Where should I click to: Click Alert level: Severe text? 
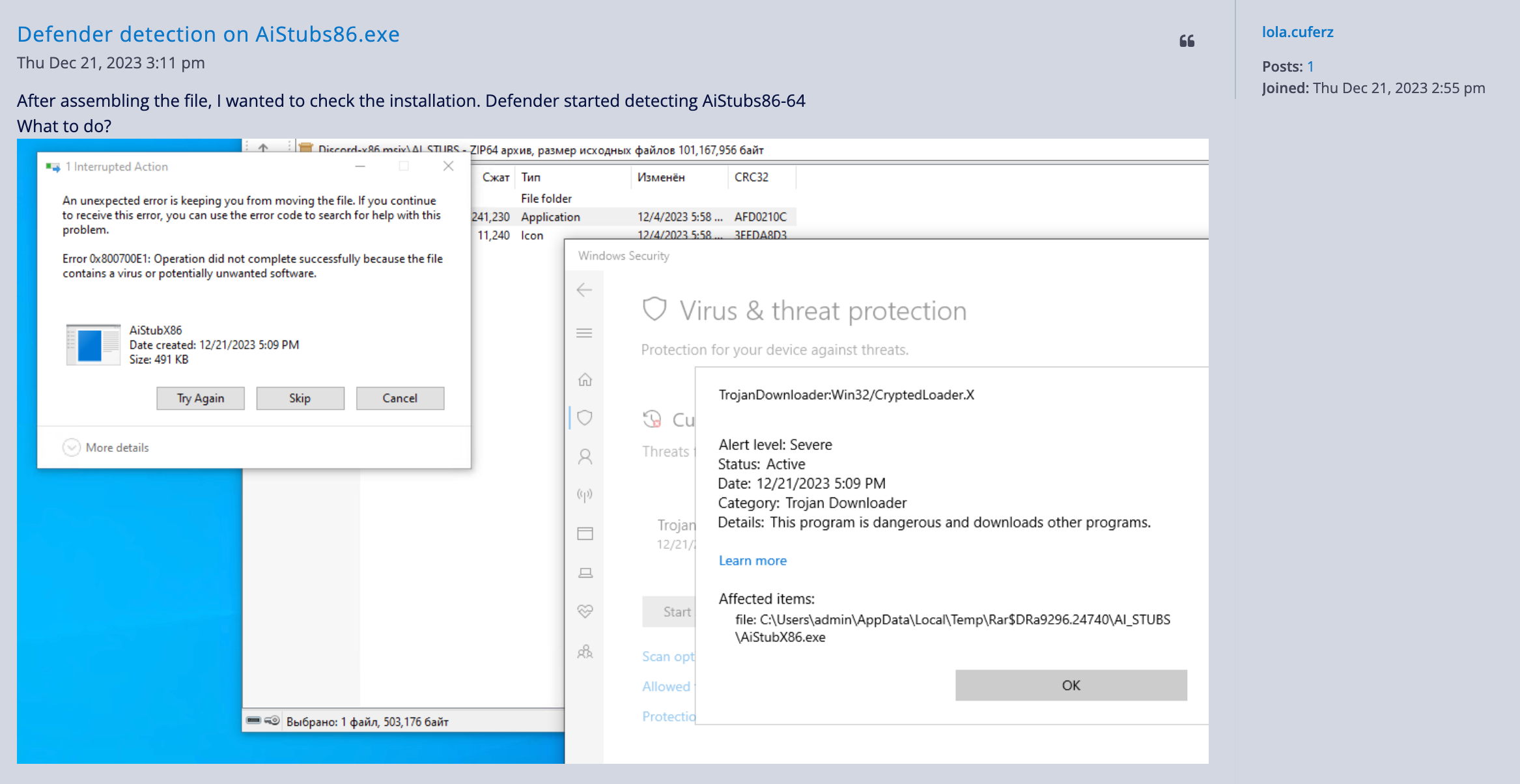point(775,445)
